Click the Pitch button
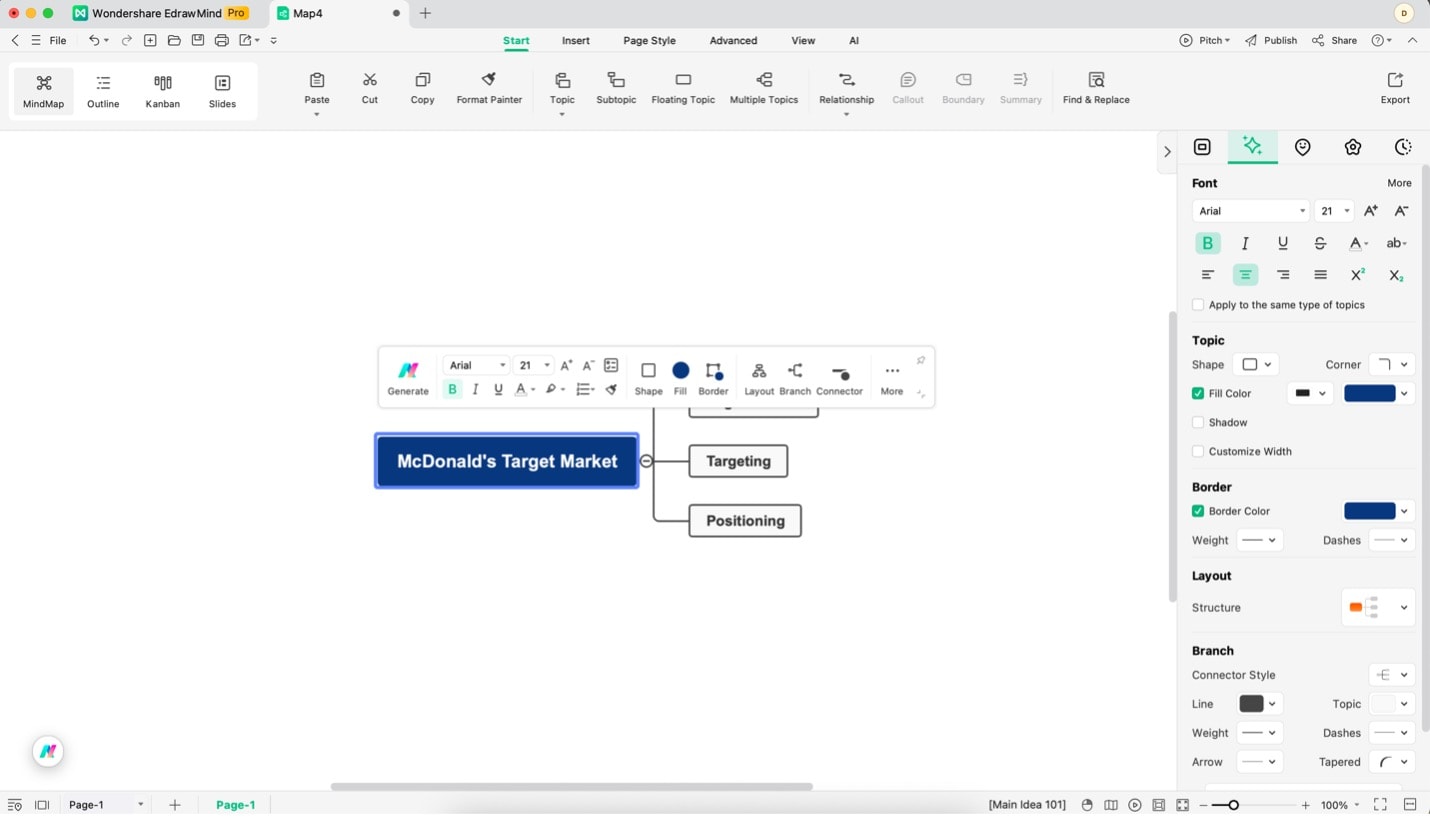 pos(1204,41)
